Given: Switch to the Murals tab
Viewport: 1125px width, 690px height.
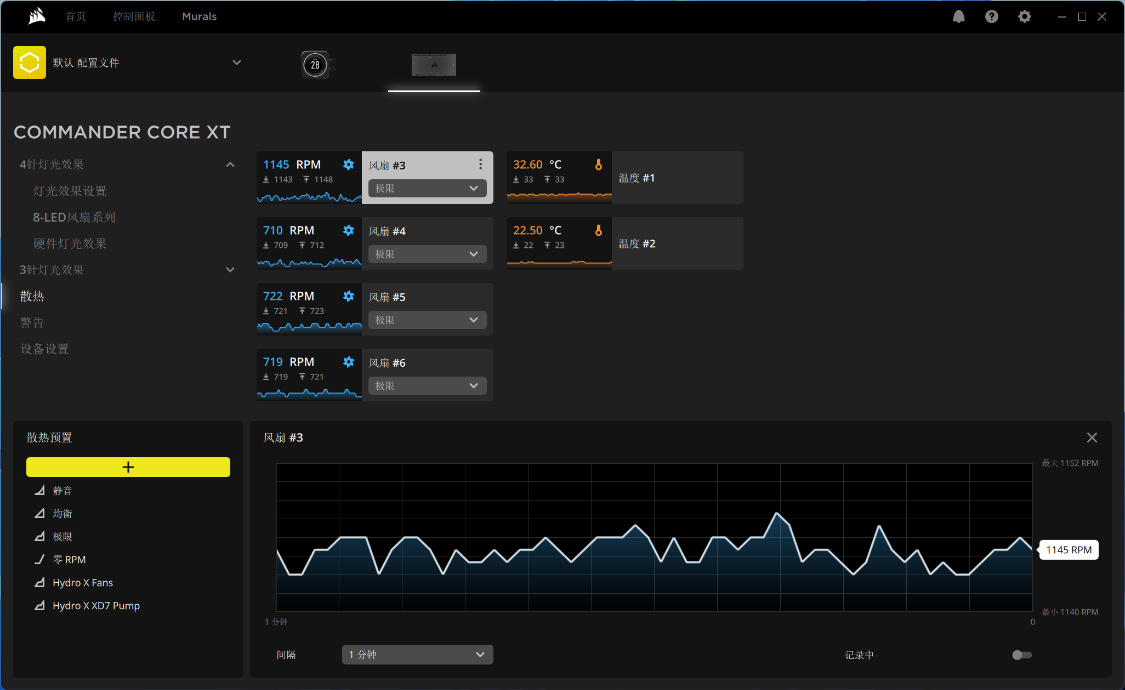Looking at the screenshot, I should [199, 16].
